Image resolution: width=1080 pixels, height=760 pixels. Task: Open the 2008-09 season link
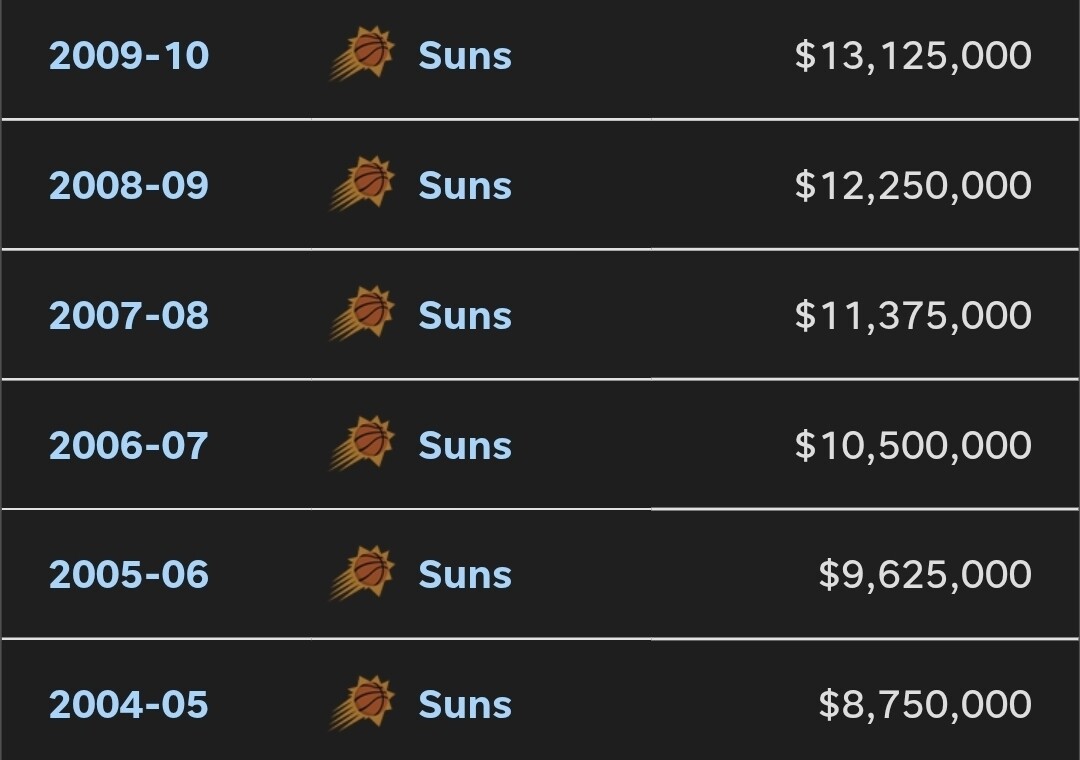point(129,186)
